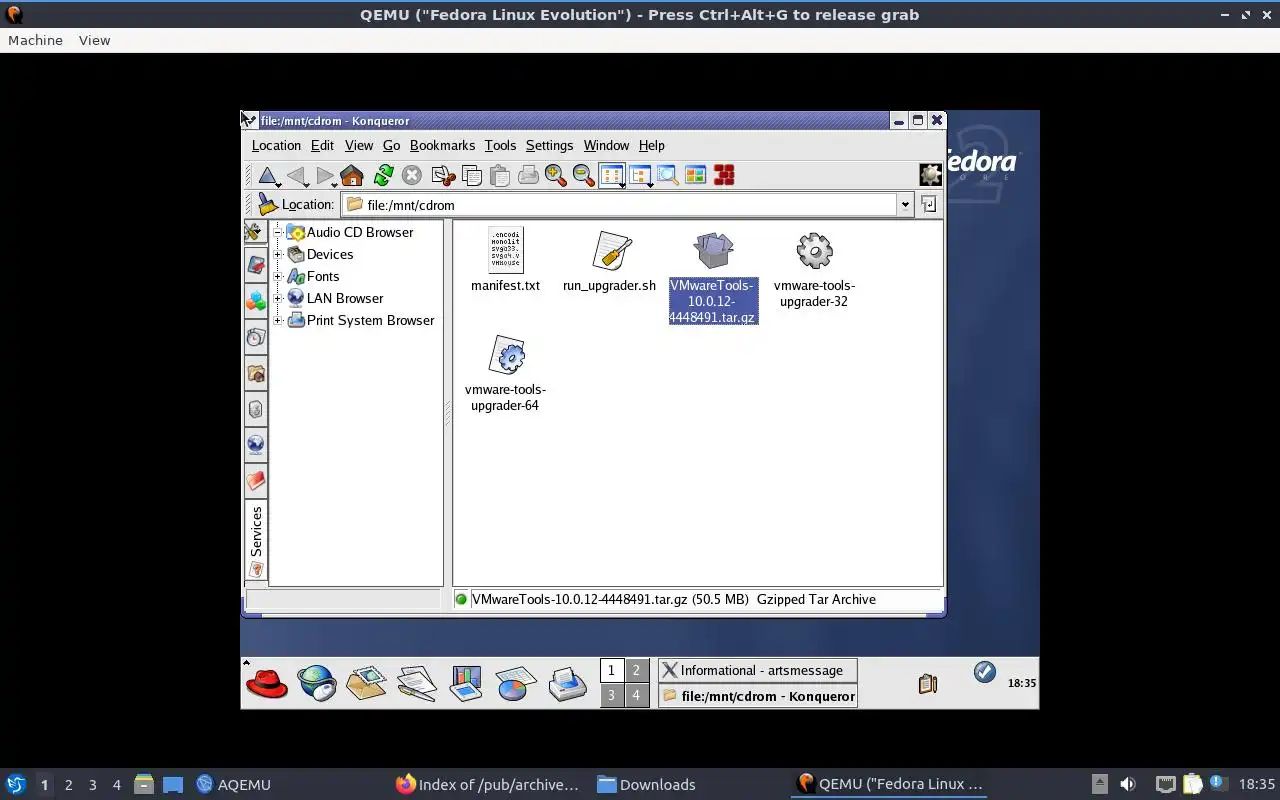Screen dimensions: 1280x800
Task: Open the Settings menu
Action: point(549,145)
